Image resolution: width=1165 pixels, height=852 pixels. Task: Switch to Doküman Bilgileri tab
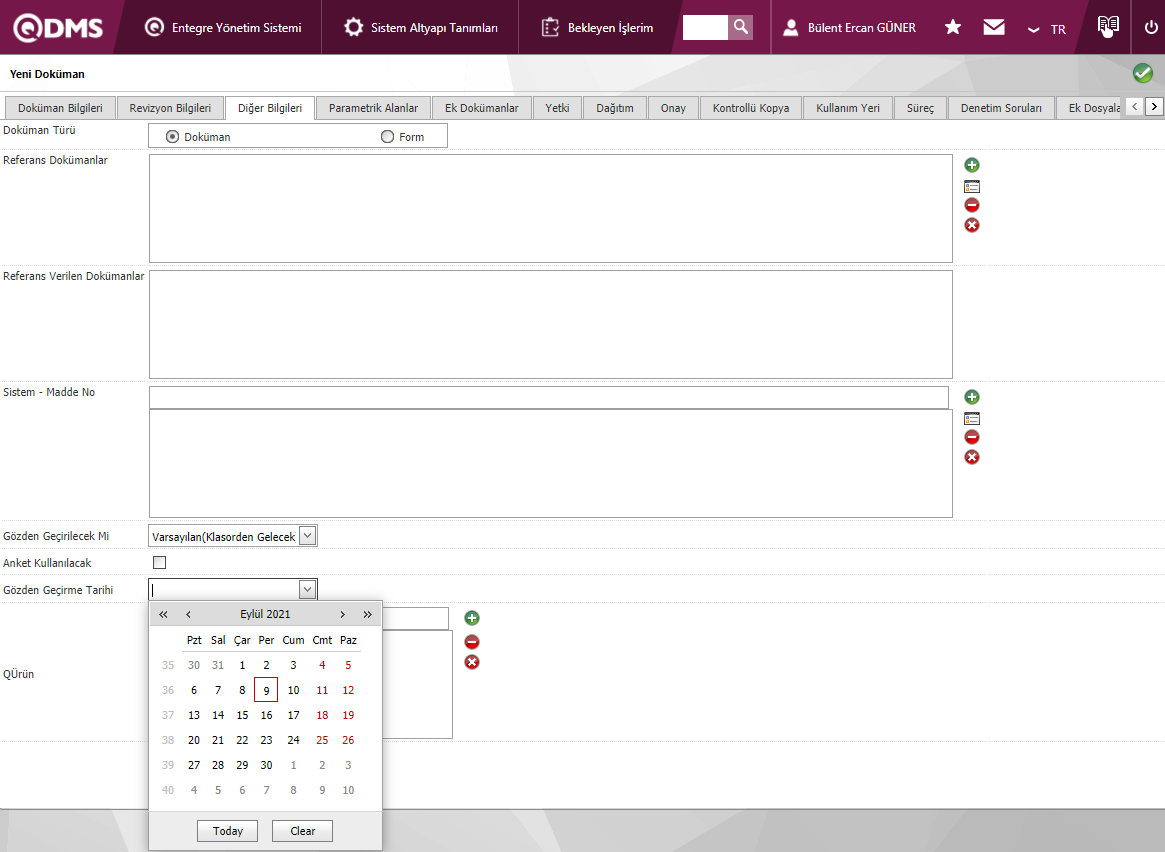coord(60,108)
